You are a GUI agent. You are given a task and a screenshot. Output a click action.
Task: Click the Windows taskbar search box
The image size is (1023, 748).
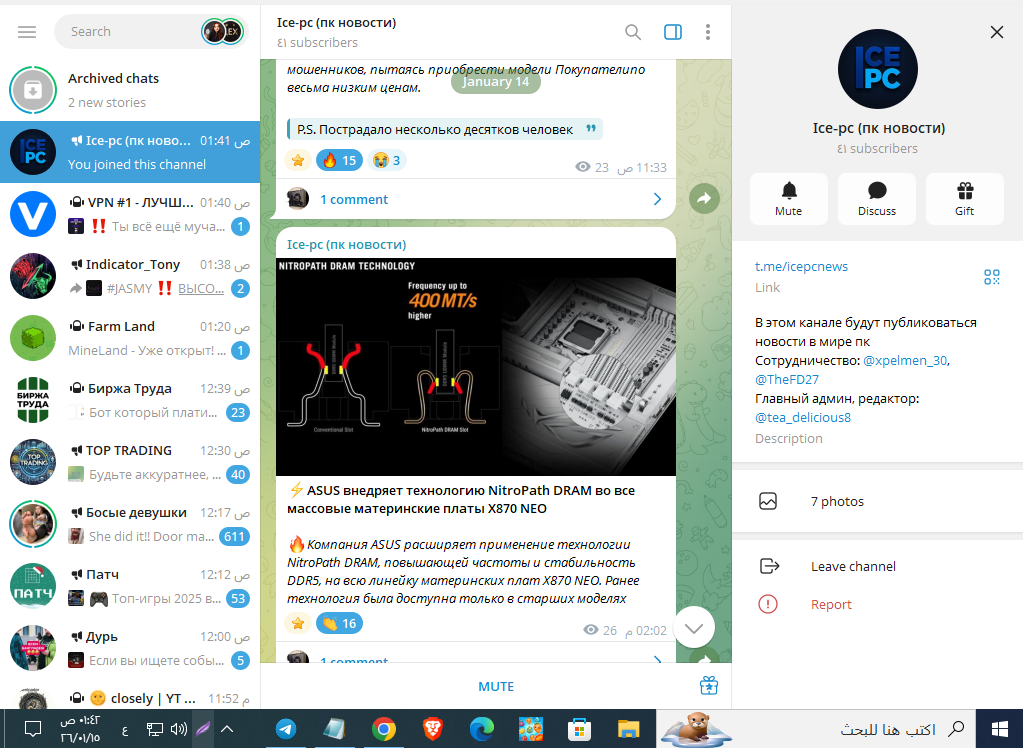(816, 729)
